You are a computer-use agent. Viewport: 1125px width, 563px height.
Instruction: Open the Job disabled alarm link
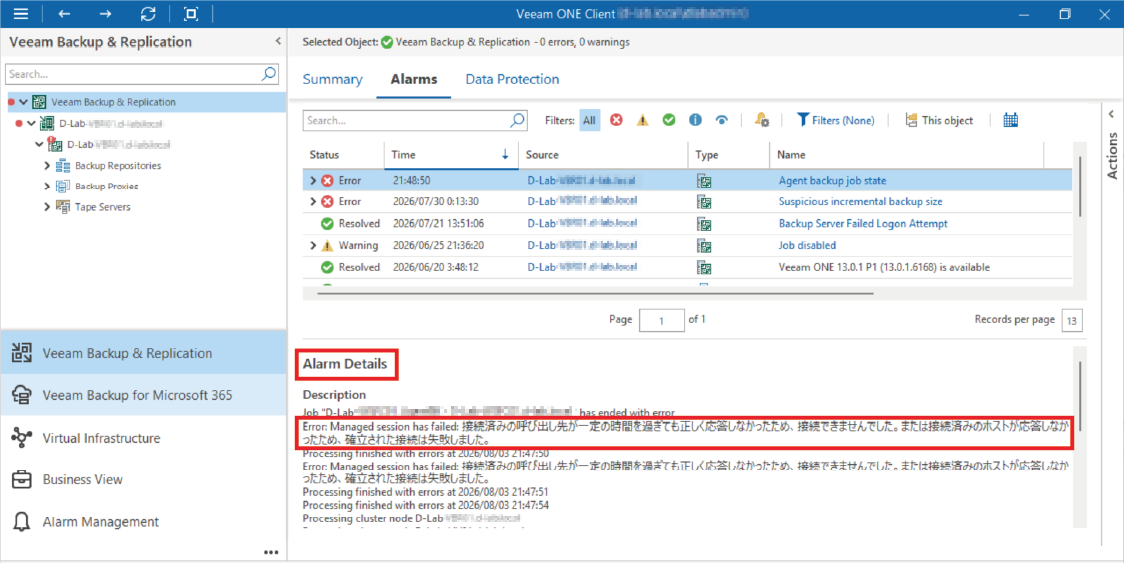click(x=807, y=245)
